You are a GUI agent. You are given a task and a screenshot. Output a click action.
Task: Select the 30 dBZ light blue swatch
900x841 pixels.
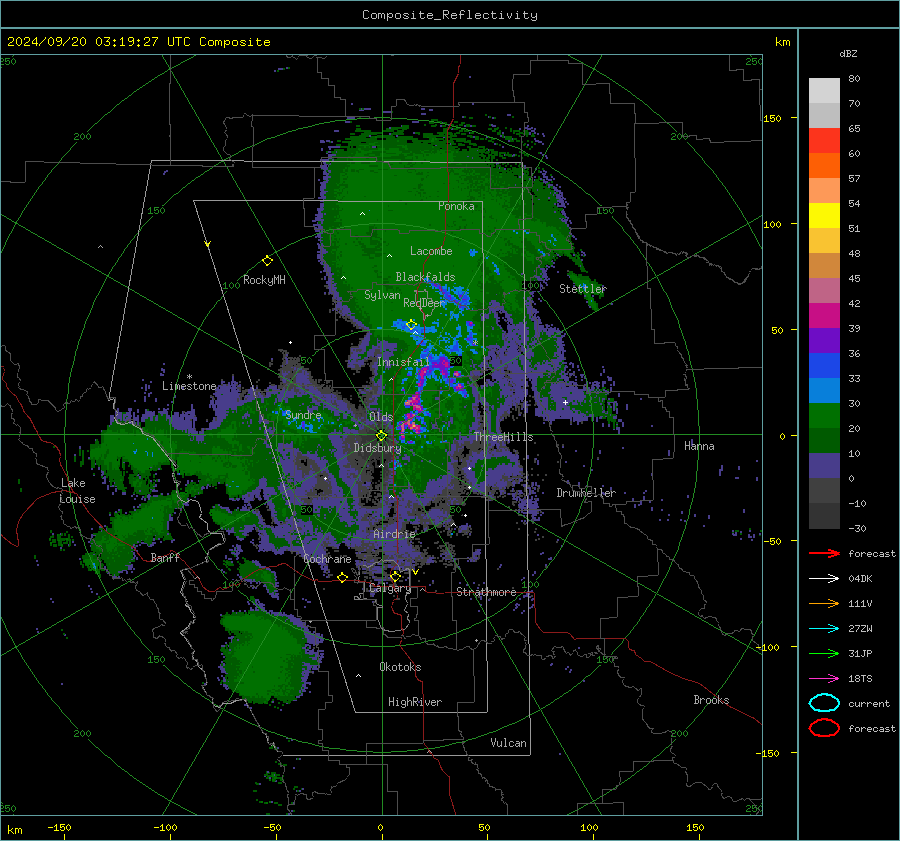pyautogui.click(x=824, y=391)
